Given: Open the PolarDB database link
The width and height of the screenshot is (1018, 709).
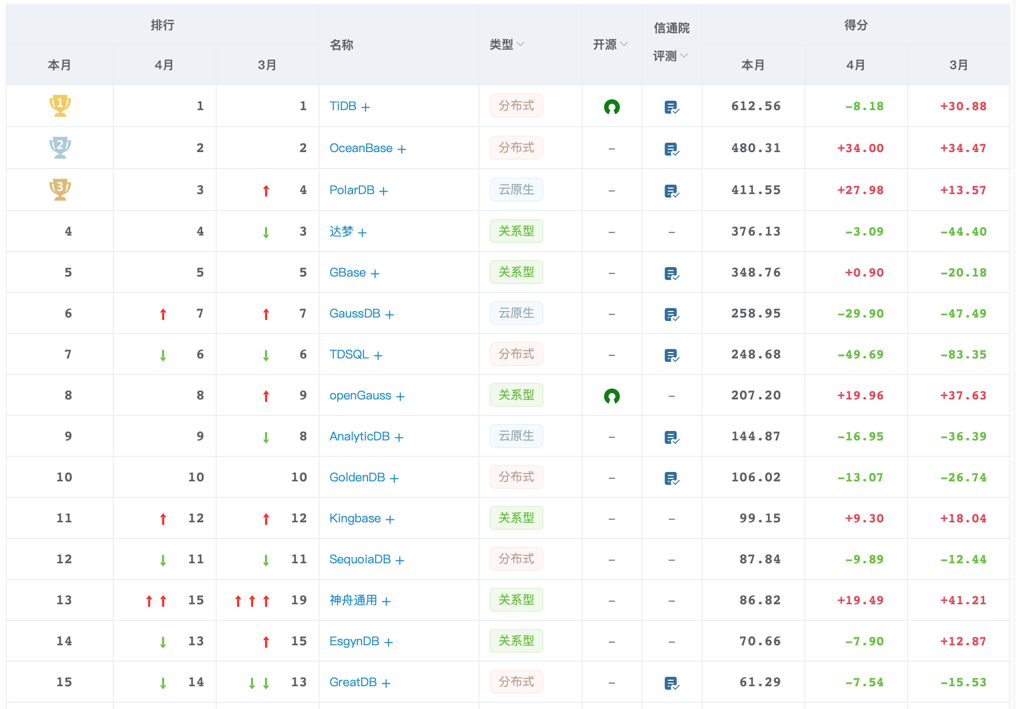Looking at the screenshot, I should tap(352, 190).
